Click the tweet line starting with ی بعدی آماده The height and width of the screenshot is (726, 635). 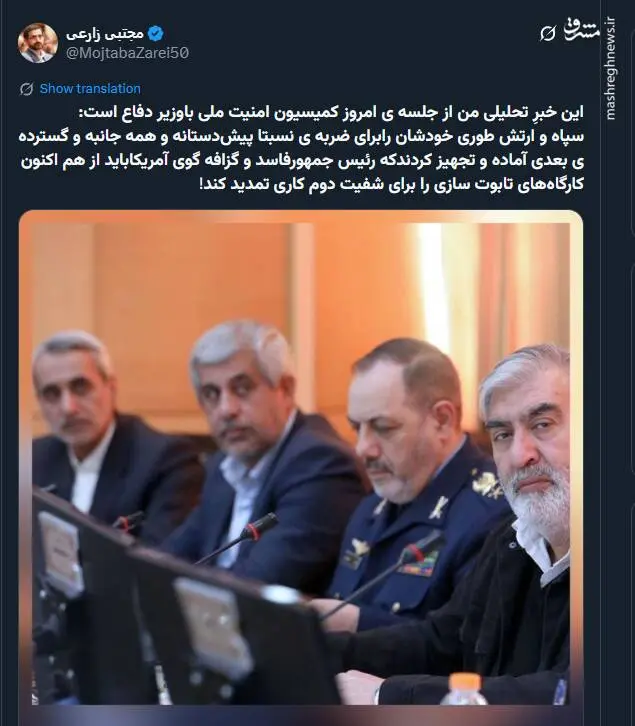pos(302,161)
